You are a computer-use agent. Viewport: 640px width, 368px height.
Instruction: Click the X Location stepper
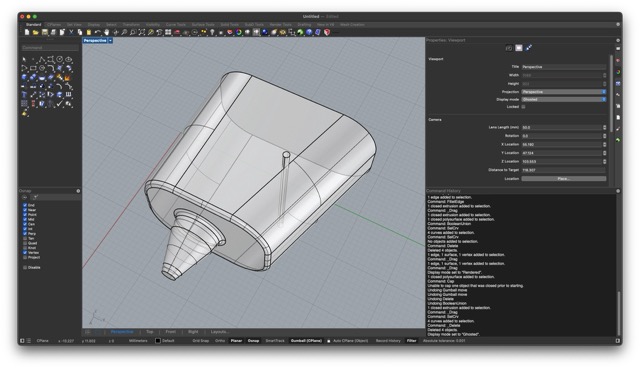pos(604,144)
